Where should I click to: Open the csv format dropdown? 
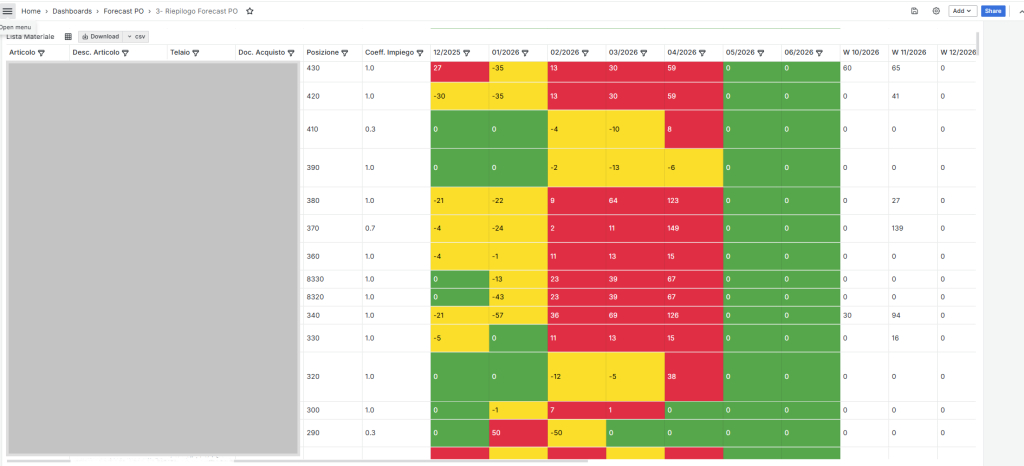click(134, 36)
